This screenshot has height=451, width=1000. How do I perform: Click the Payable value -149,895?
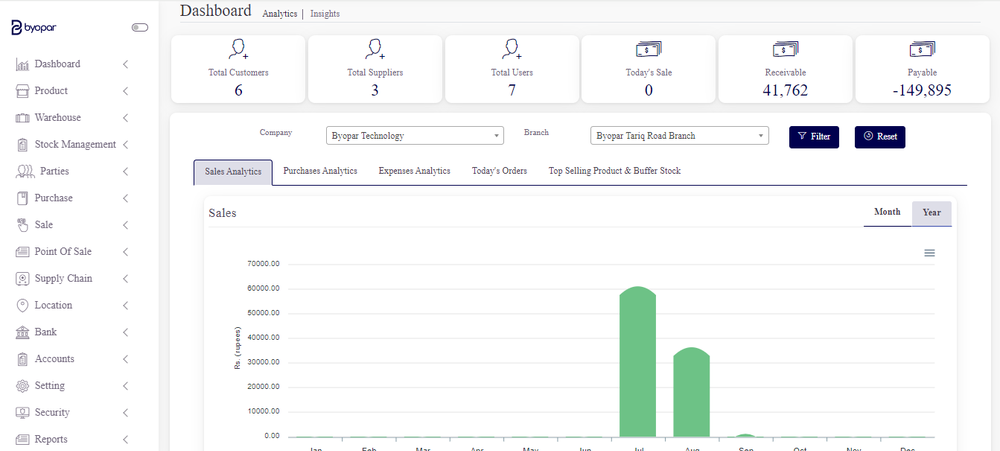point(922,91)
